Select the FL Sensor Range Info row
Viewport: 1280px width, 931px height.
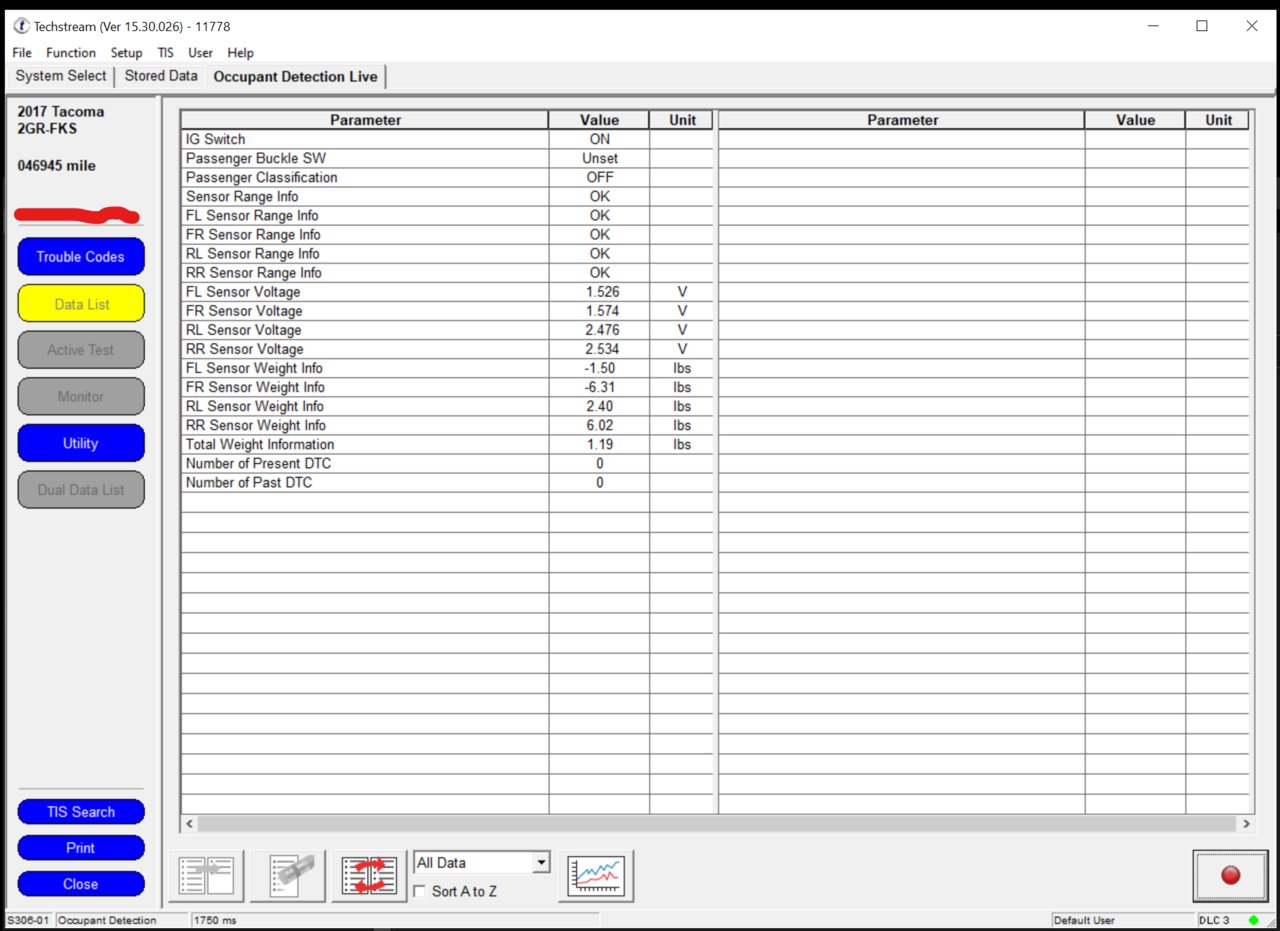pos(447,215)
